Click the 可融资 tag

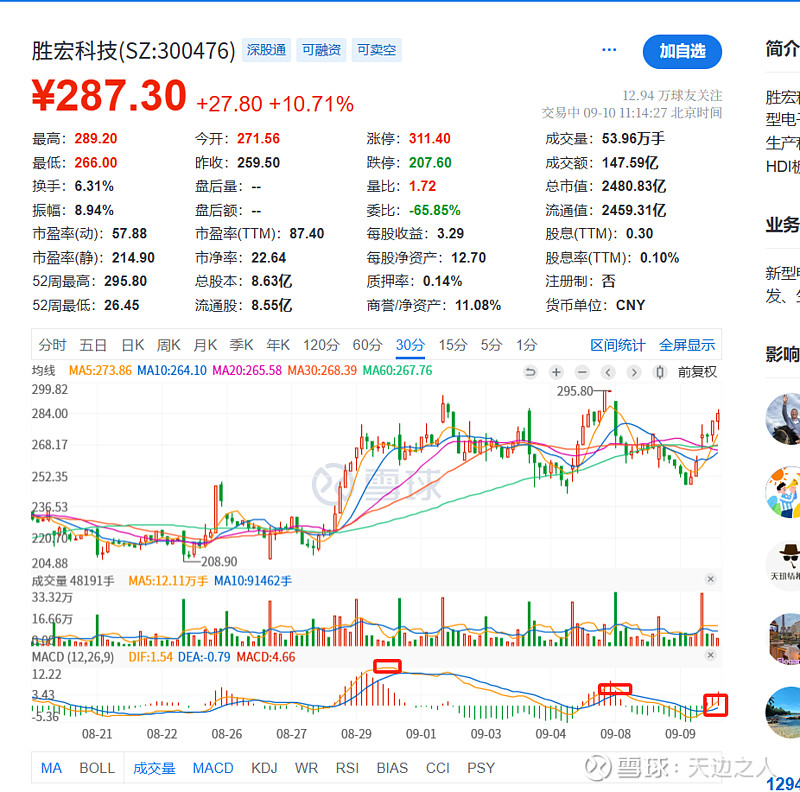point(321,50)
